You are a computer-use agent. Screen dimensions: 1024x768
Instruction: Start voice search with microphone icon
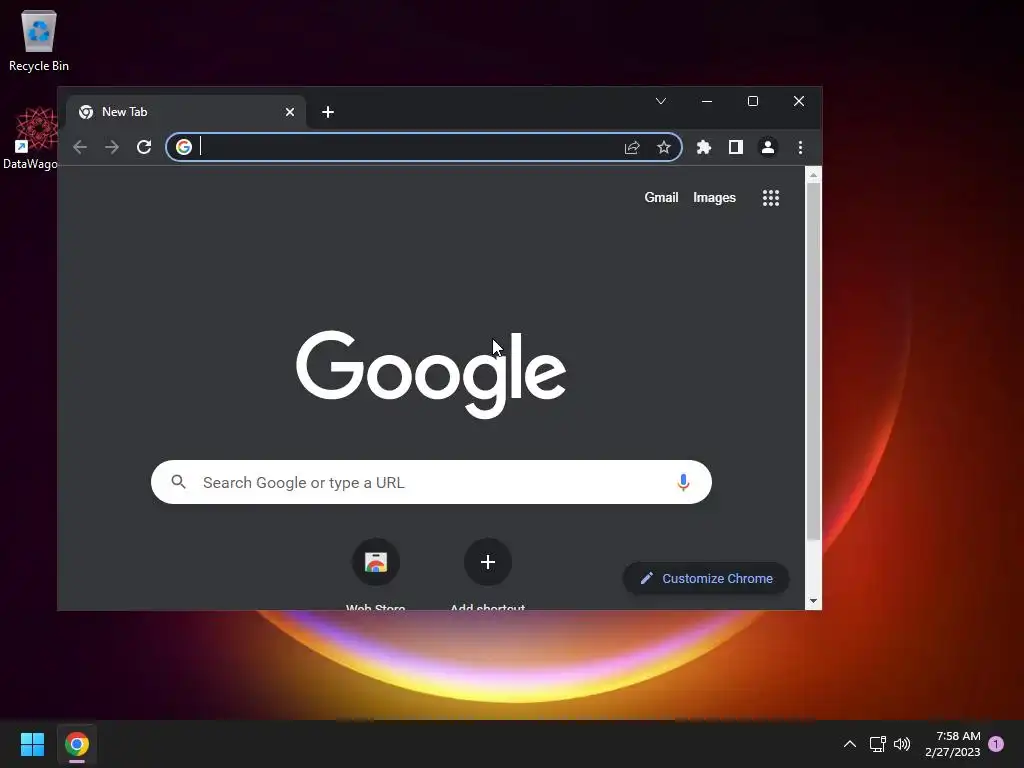click(683, 482)
